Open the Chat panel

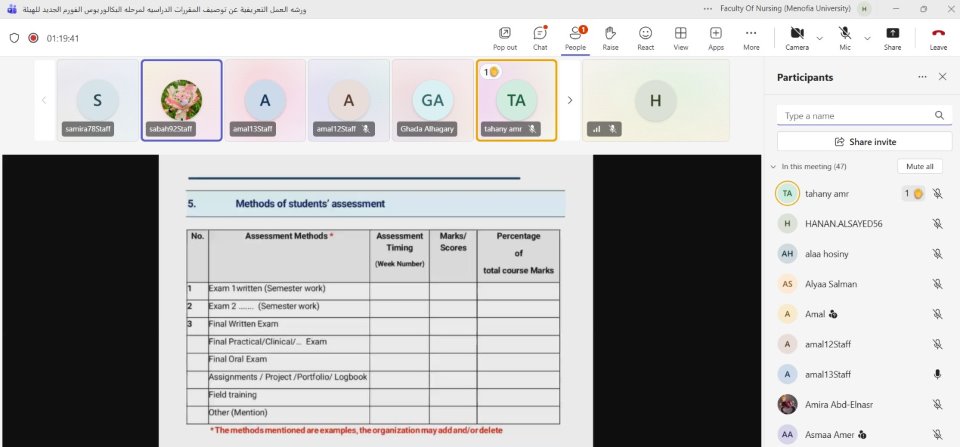(x=540, y=38)
